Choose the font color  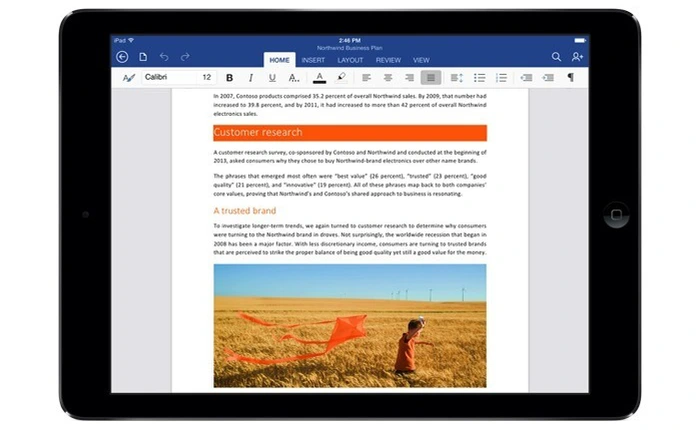click(319, 78)
